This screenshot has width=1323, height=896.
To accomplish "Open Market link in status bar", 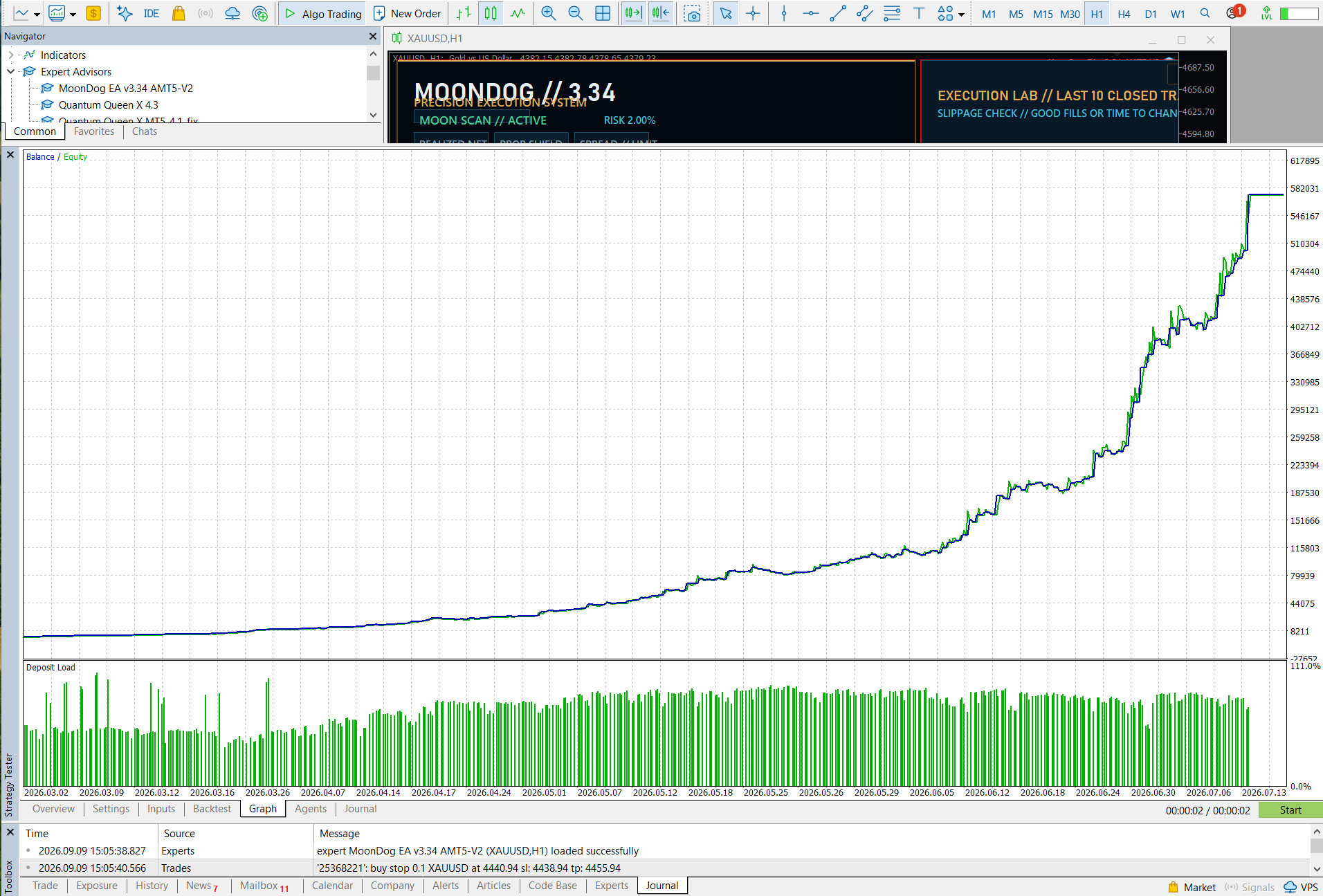I will point(1192,887).
